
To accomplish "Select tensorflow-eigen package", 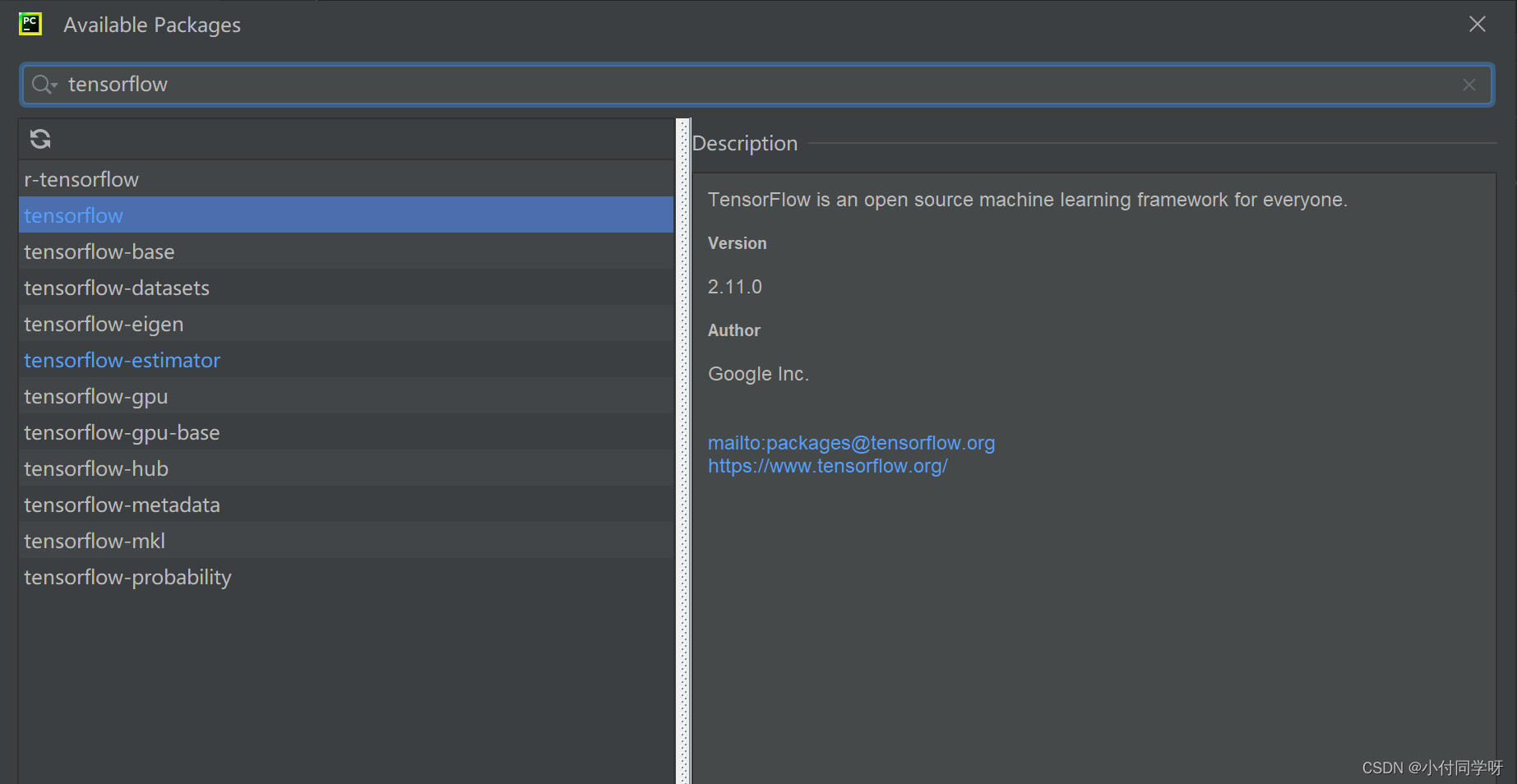I will [346, 324].
